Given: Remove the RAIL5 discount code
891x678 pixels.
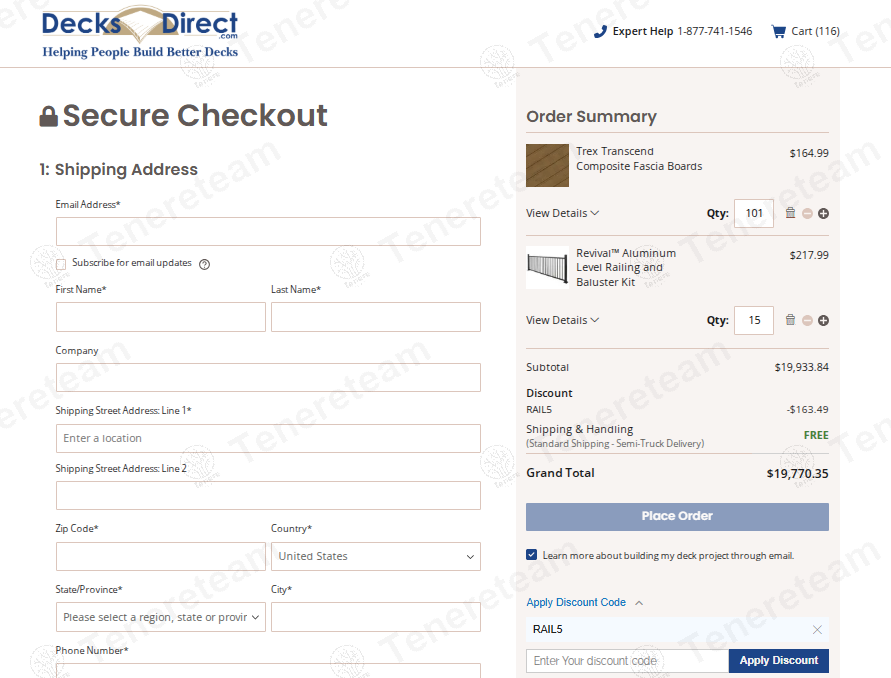Looking at the screenshot, I should (x=817, y=630).
